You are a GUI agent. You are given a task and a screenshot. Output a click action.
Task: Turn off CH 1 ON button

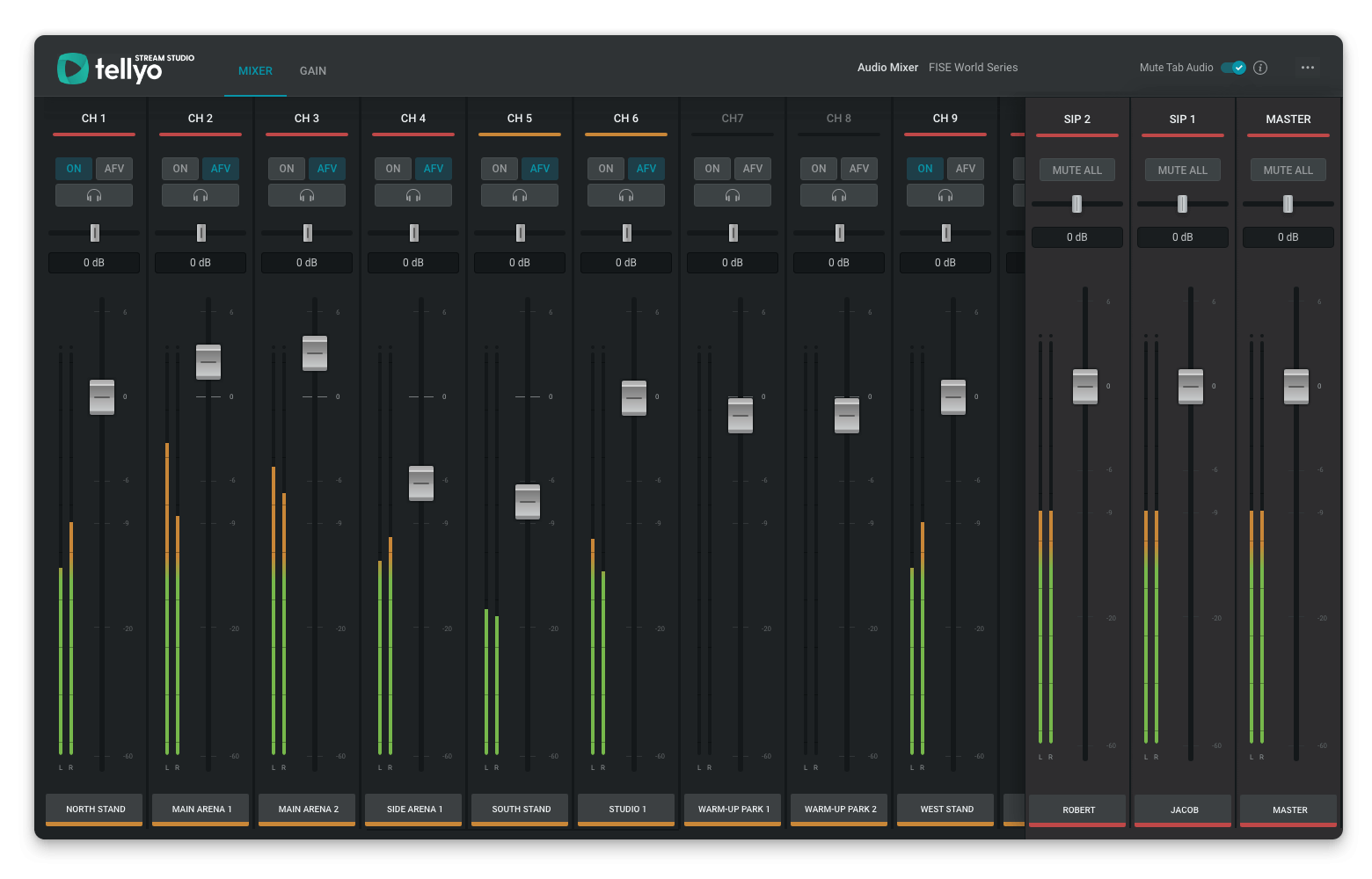point(74,169)
